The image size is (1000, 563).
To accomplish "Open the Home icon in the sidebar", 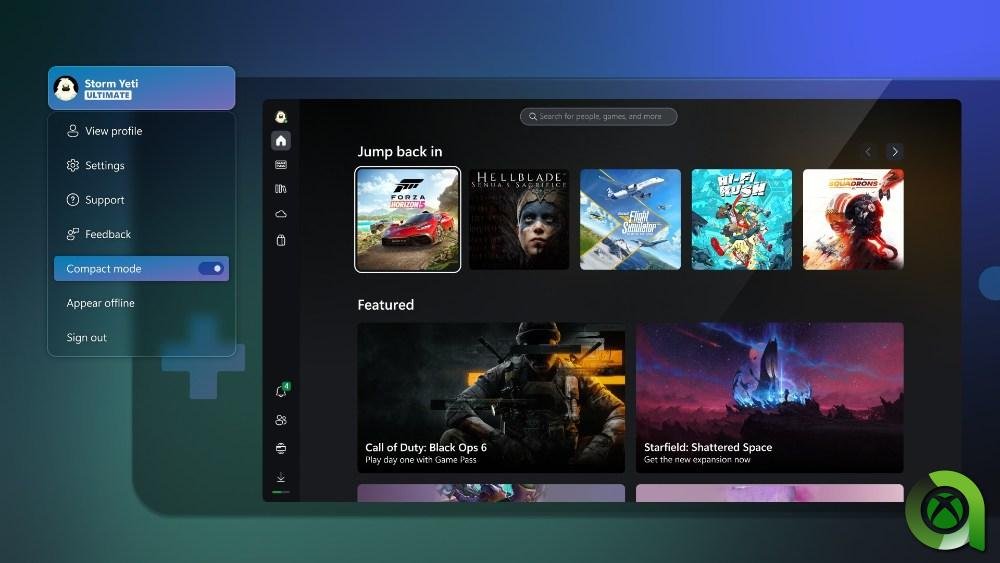I will (x=281, y=141).
